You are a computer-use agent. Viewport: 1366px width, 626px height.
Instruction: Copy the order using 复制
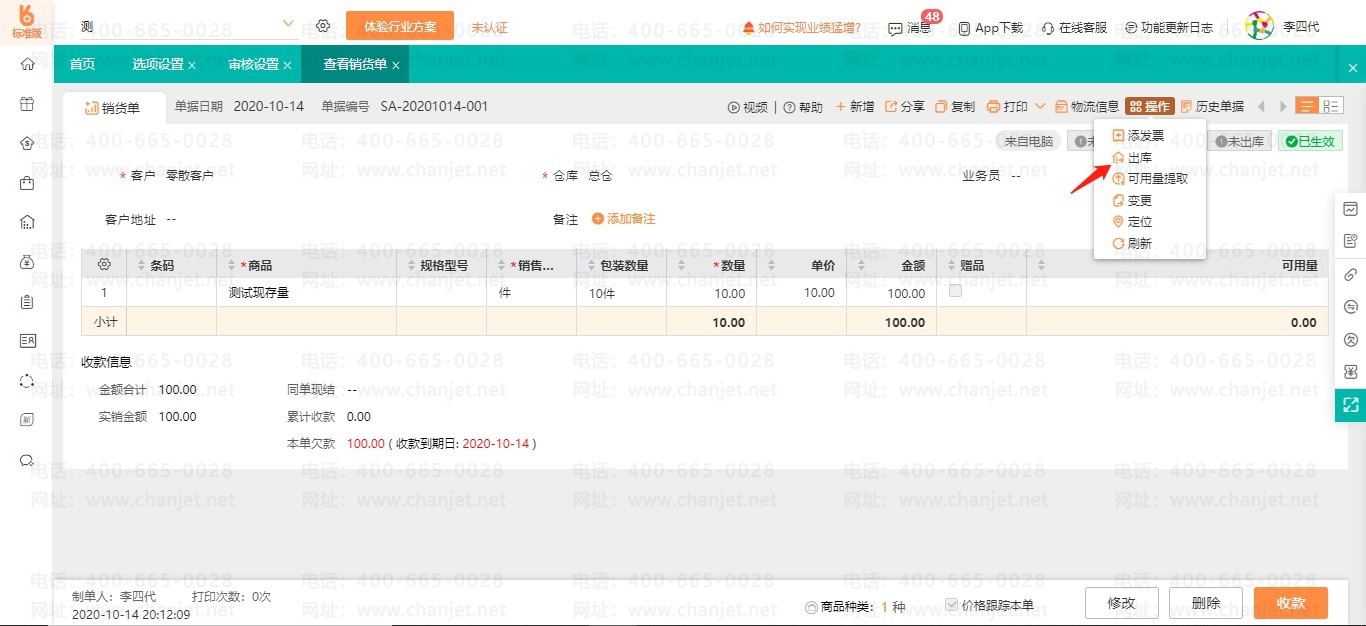pos(954,107)
